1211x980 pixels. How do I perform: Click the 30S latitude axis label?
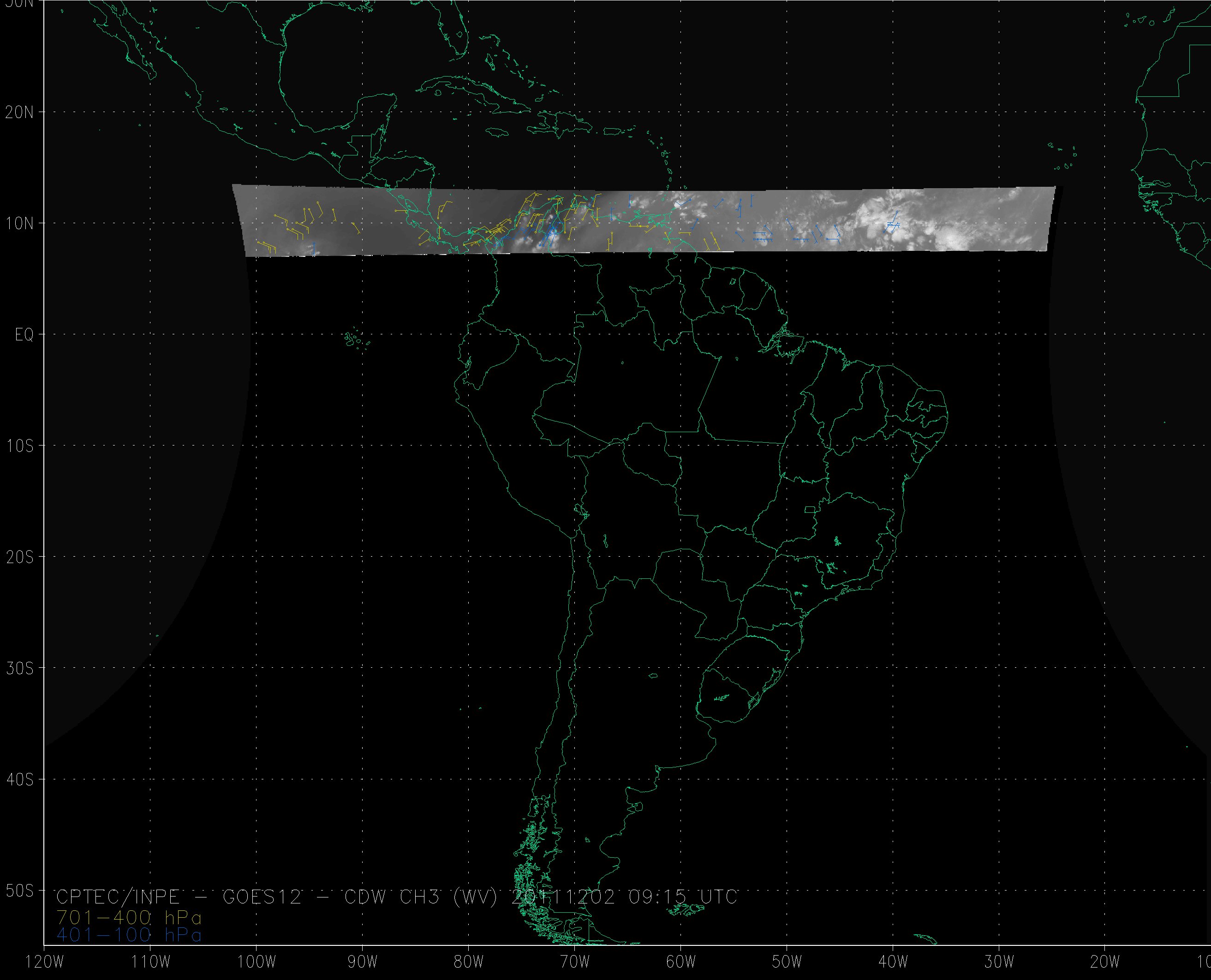pyautogui.click(x=19, y=668)
